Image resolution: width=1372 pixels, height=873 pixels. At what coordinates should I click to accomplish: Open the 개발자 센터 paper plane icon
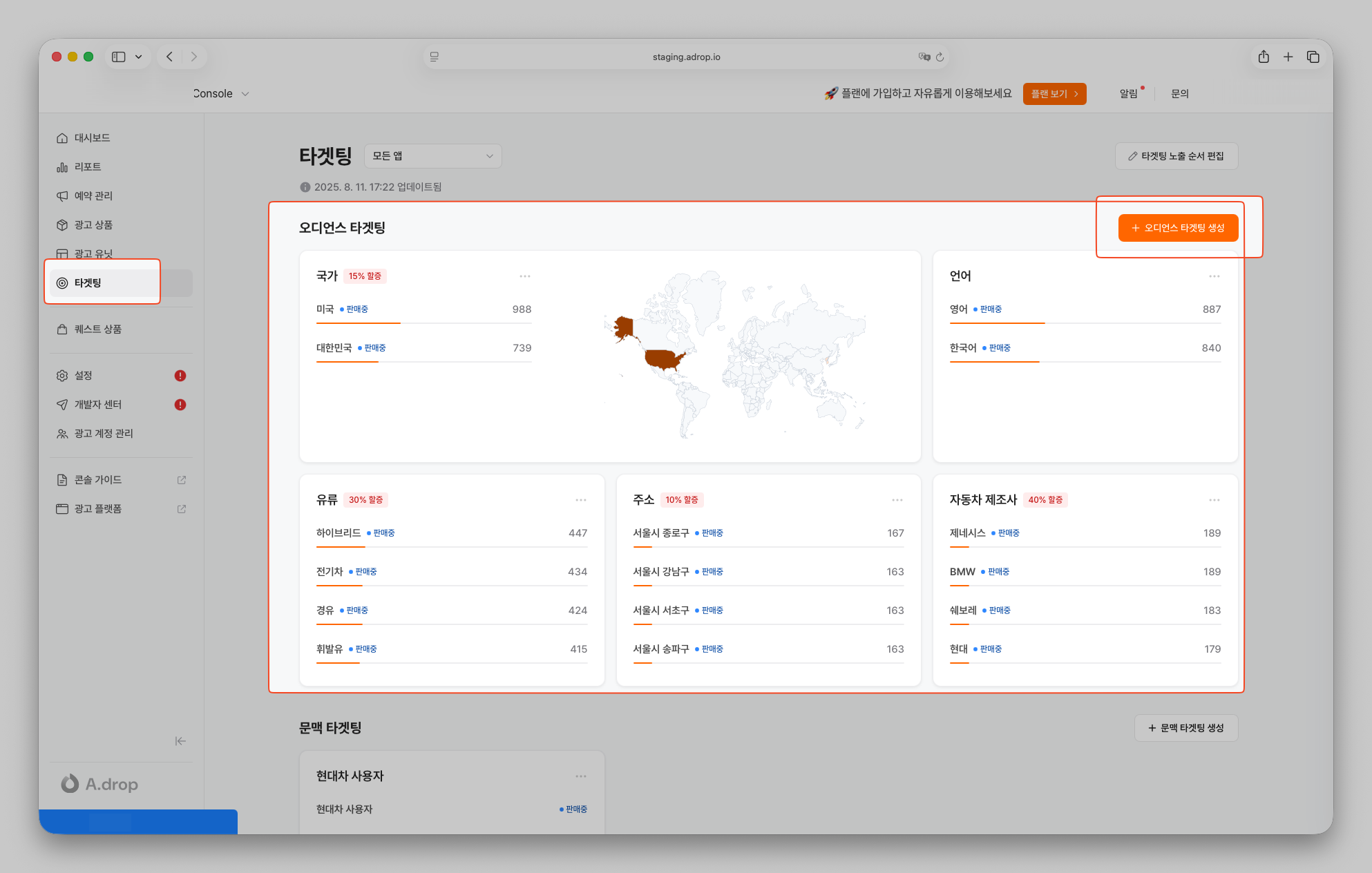point(62,405)
